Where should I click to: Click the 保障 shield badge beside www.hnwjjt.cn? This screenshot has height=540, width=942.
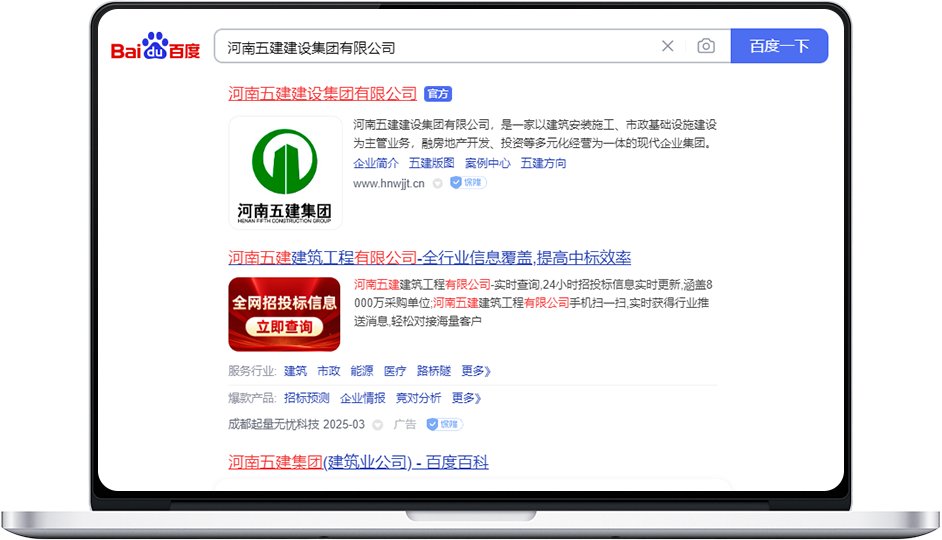pos(468,183)
